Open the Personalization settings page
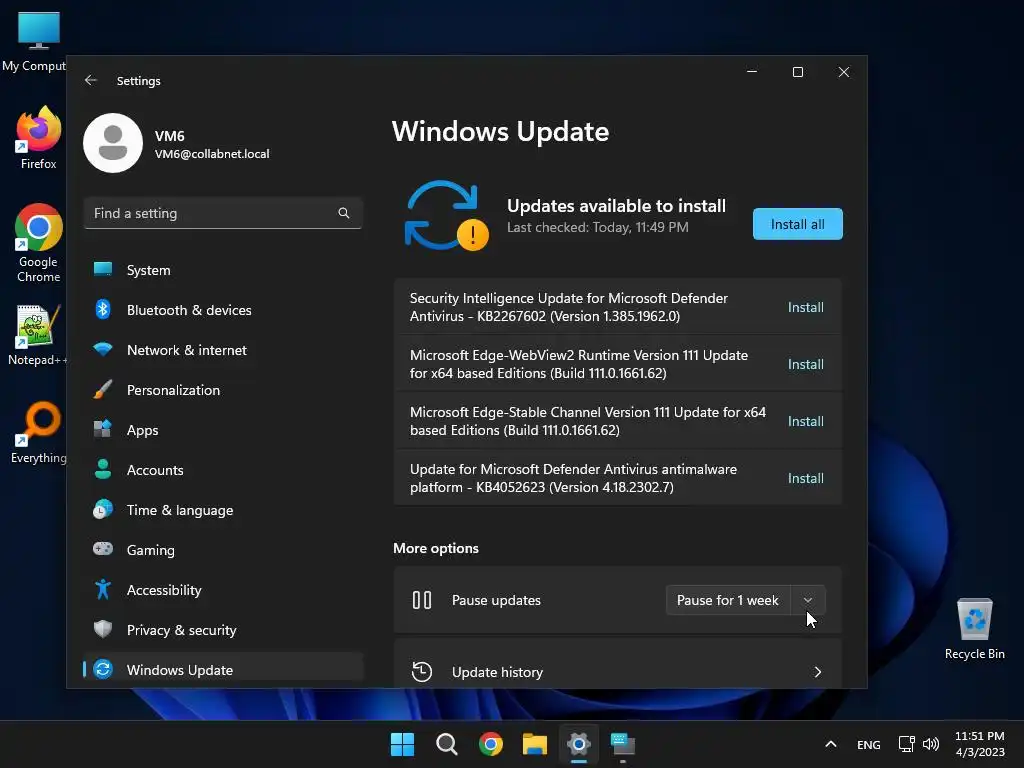1024x768 pixels. click(x=223, y=390)
